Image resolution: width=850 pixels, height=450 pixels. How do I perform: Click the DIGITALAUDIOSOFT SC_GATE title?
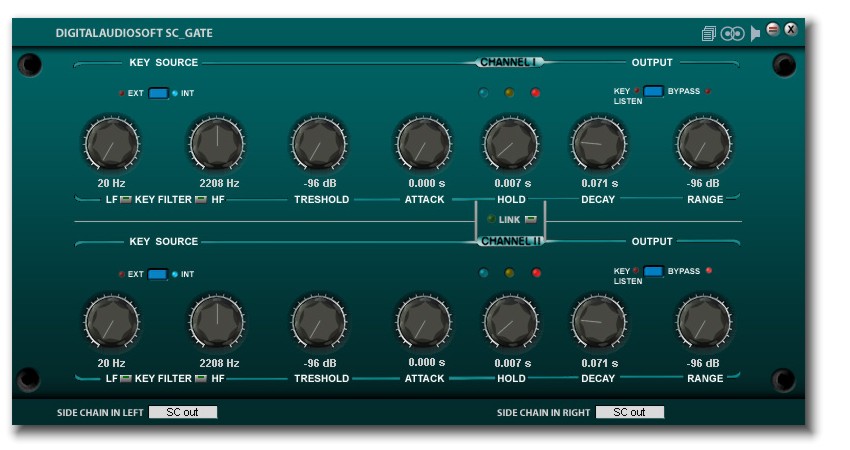[x=134, y=33]
